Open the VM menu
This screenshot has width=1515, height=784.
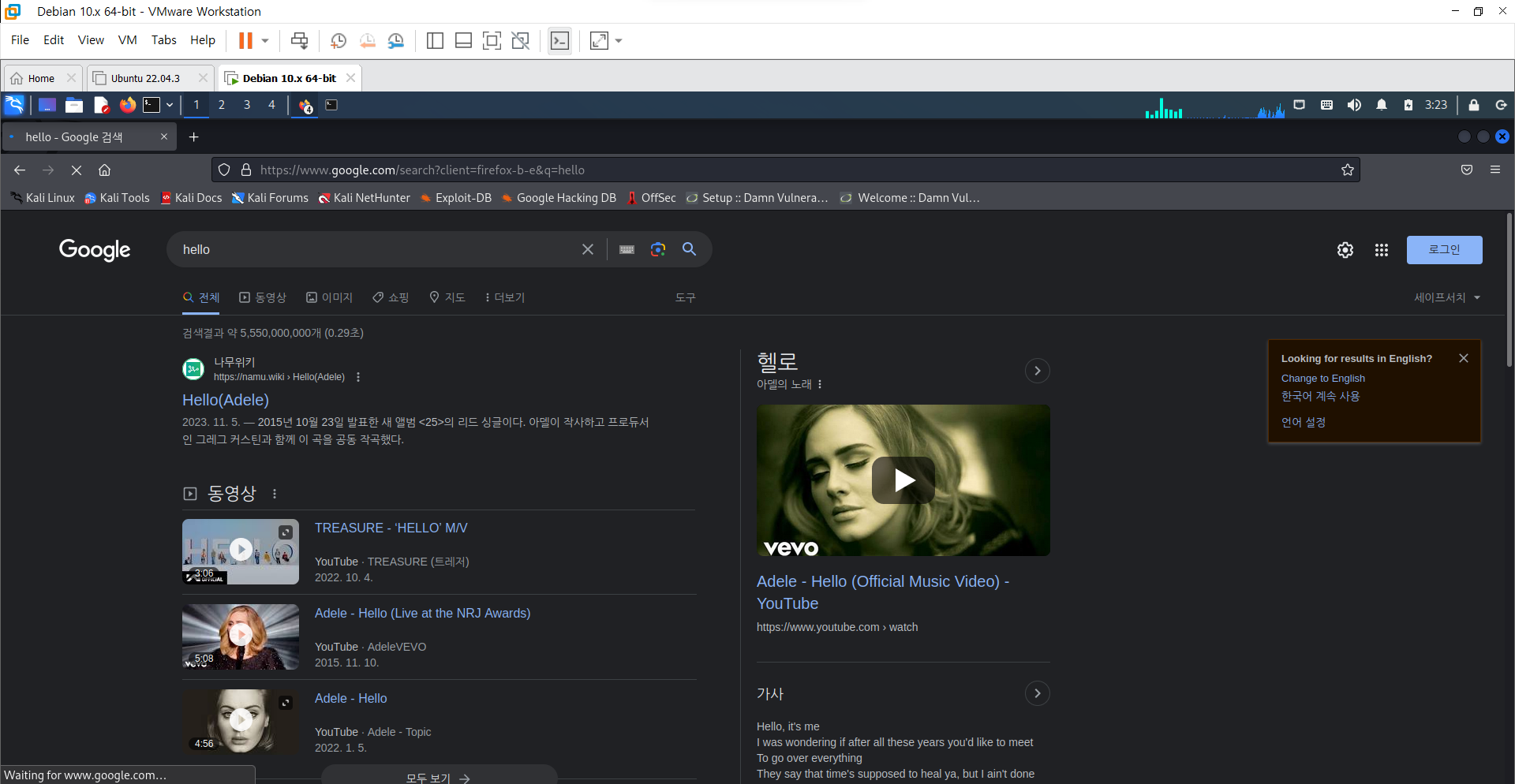coord(127,39)
